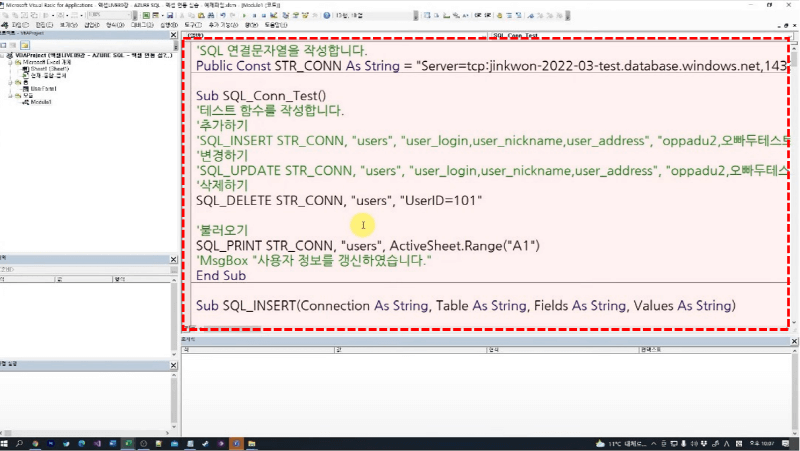Open the Debug (디버그) menu
The width and height of the screenshot is (800, 451).
point(142,25)
